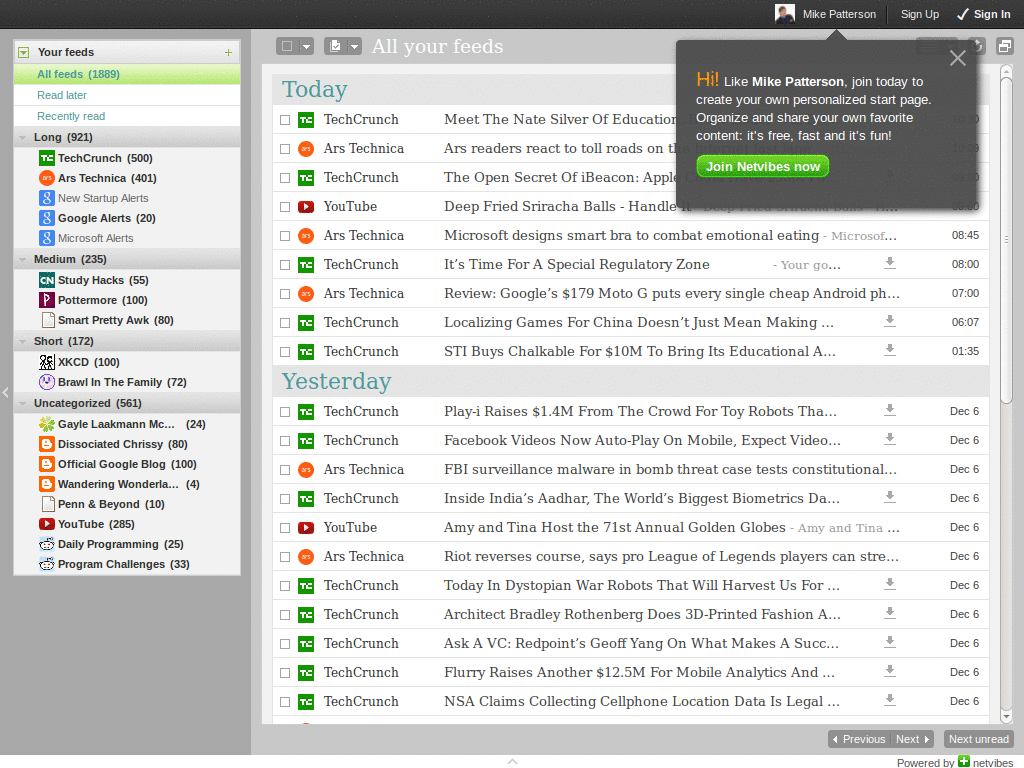Click the feed list scrollbar down arrow
This screenshot has height=768, width=1024.
pos(1006,716)
